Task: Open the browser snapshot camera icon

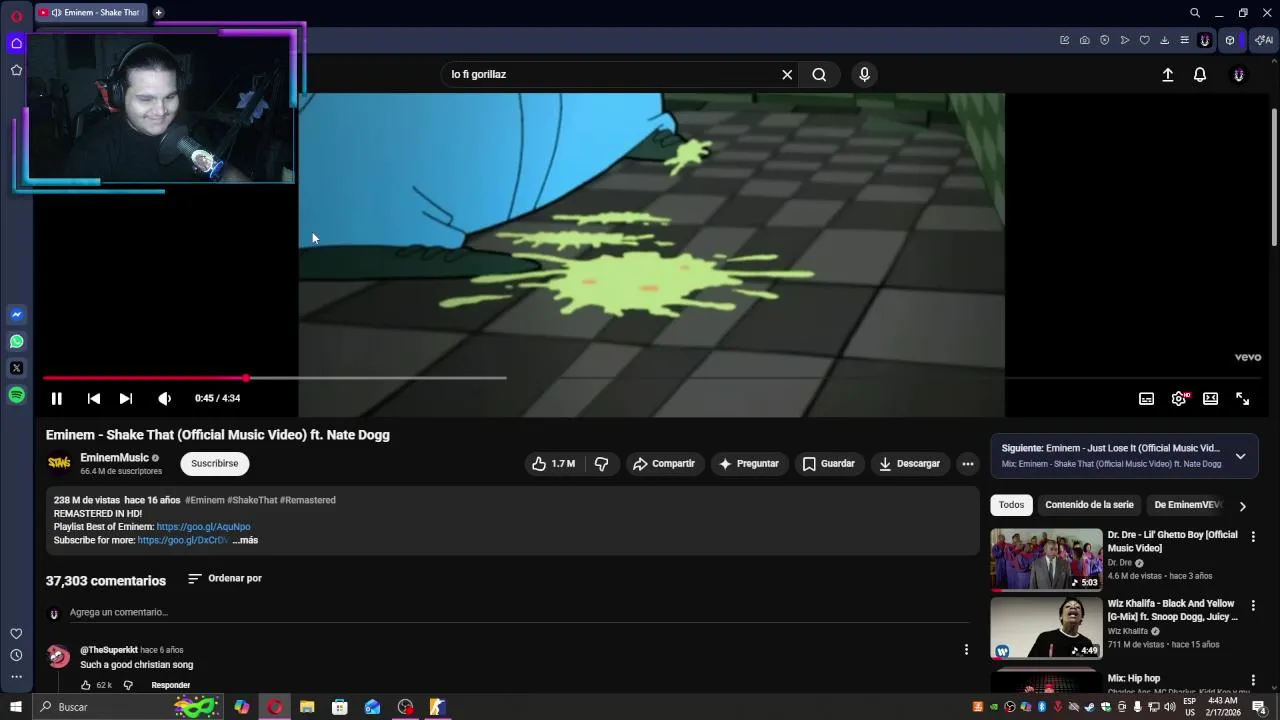Action: pos(1085,40)
